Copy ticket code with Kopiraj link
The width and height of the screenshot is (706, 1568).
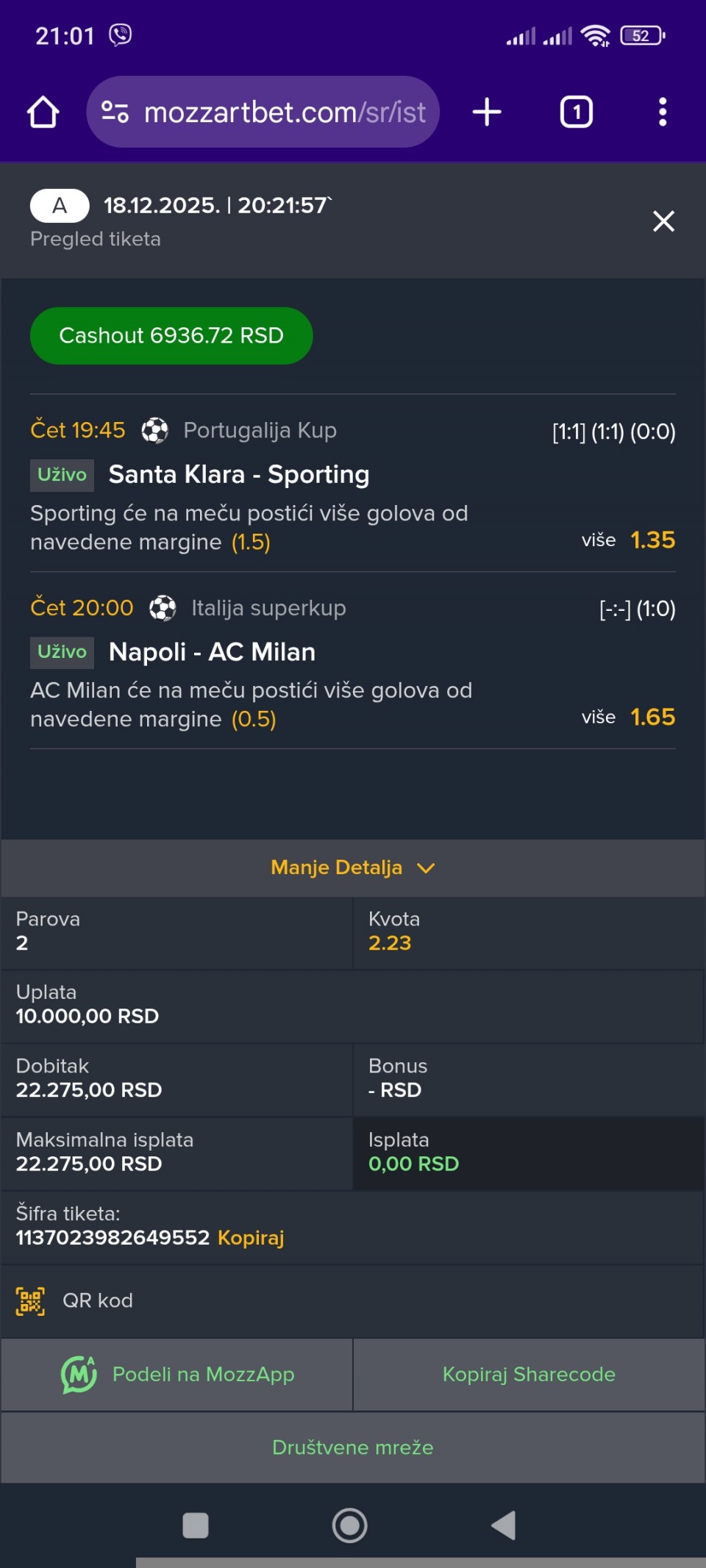point(251,1238)
